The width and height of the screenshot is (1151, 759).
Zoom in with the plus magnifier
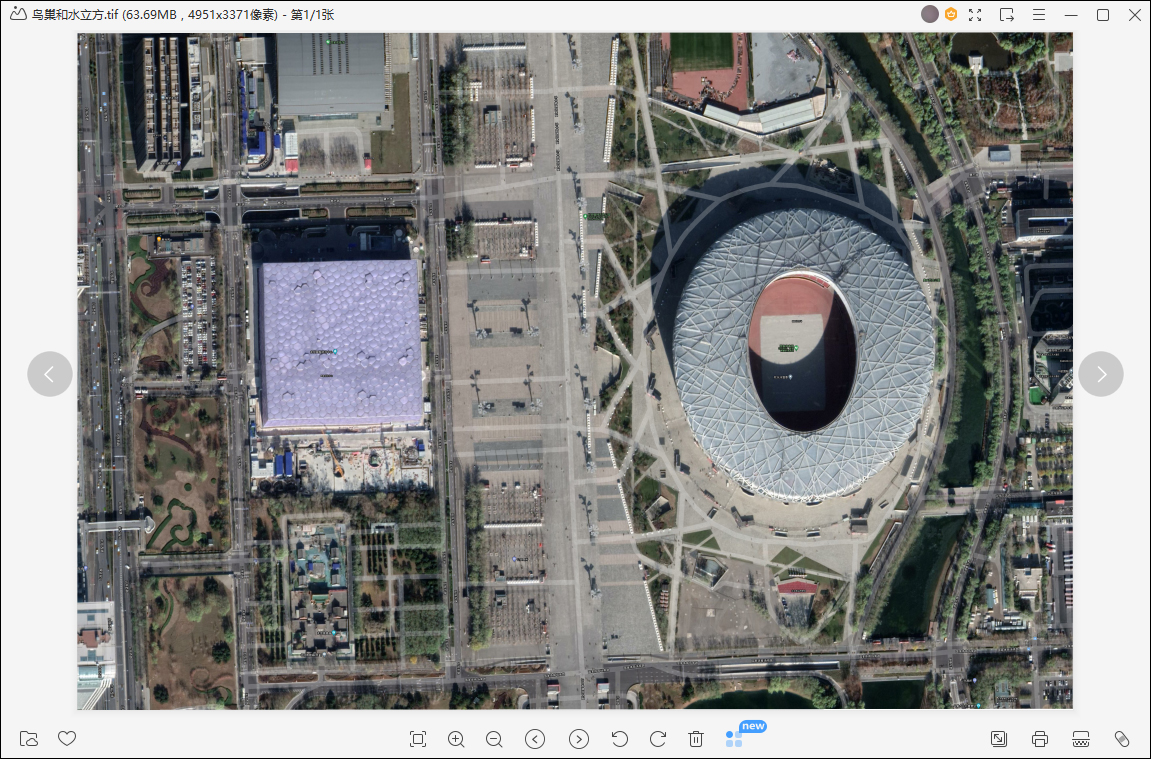tap(456, 739)
